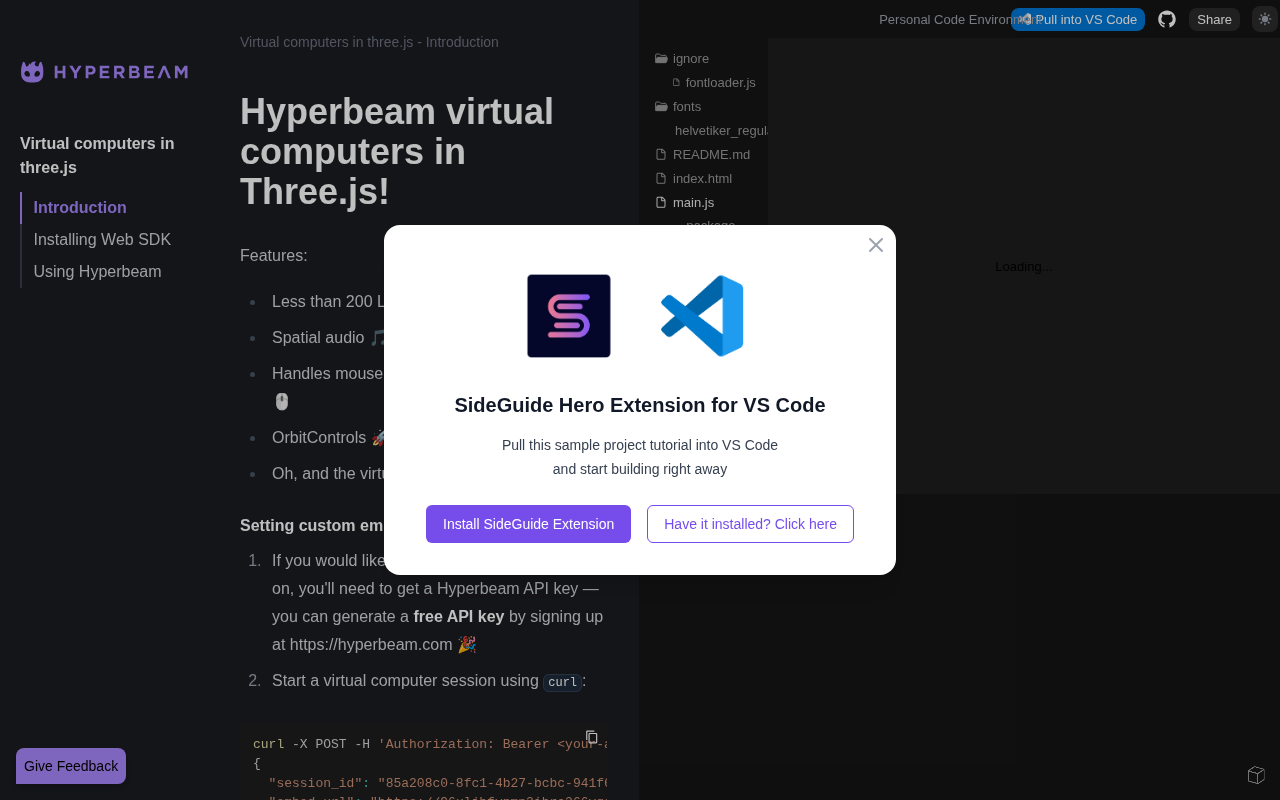This screenshot has height=800, width=1280.
Task: Click 'Have it installed? Click here'
Action: tap(750, 524)
